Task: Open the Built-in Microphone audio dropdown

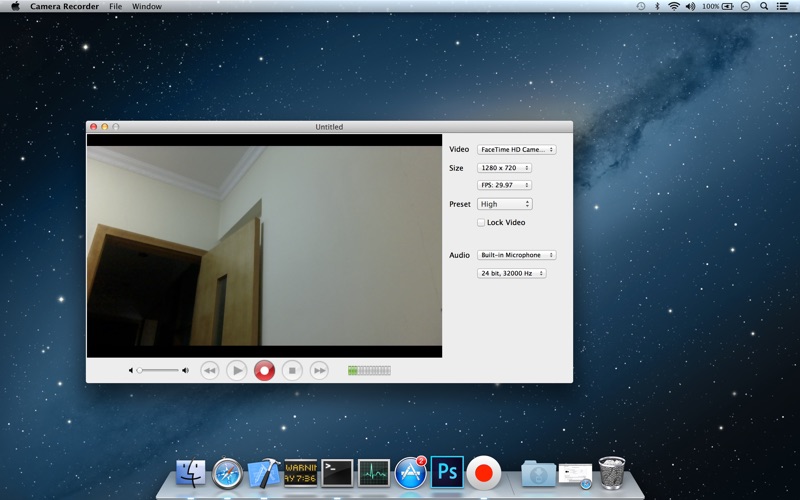Action: click(516, 255)
